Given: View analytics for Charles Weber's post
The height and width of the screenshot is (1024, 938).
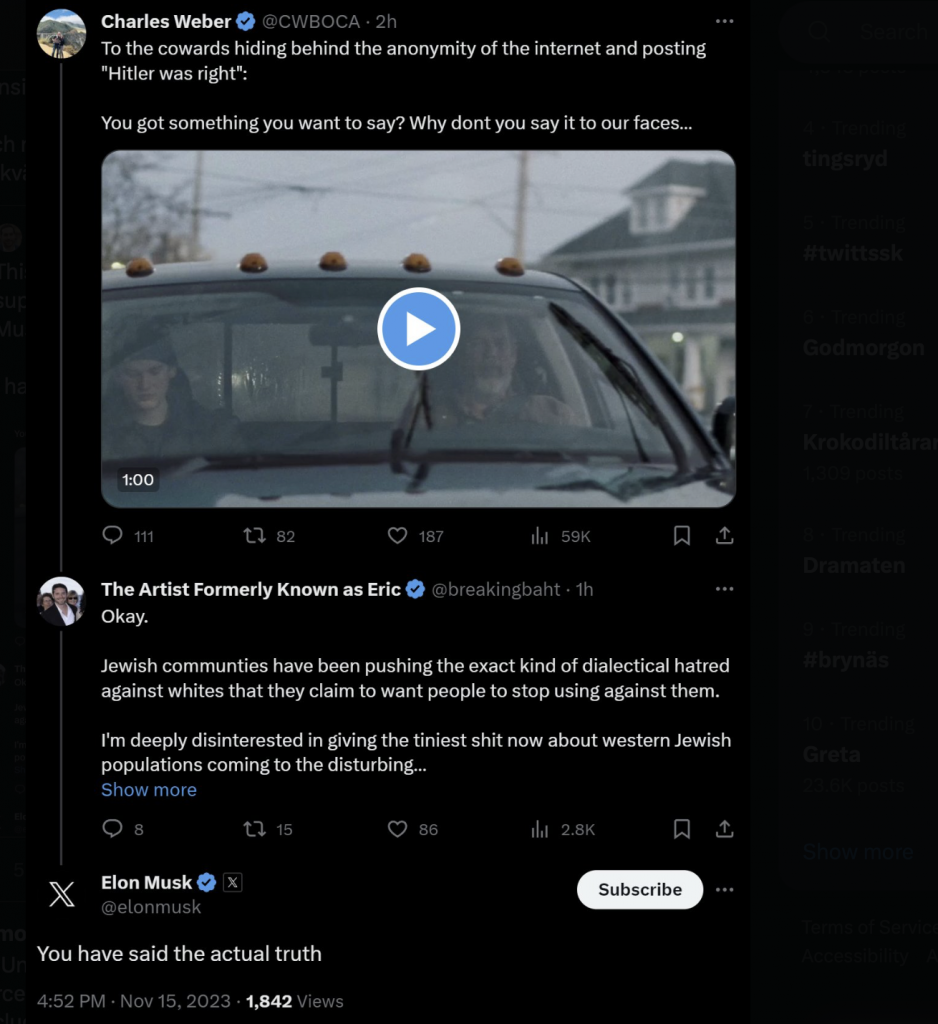Looking at the screenshot, I should pyautogui.click(x=540, y=536).
